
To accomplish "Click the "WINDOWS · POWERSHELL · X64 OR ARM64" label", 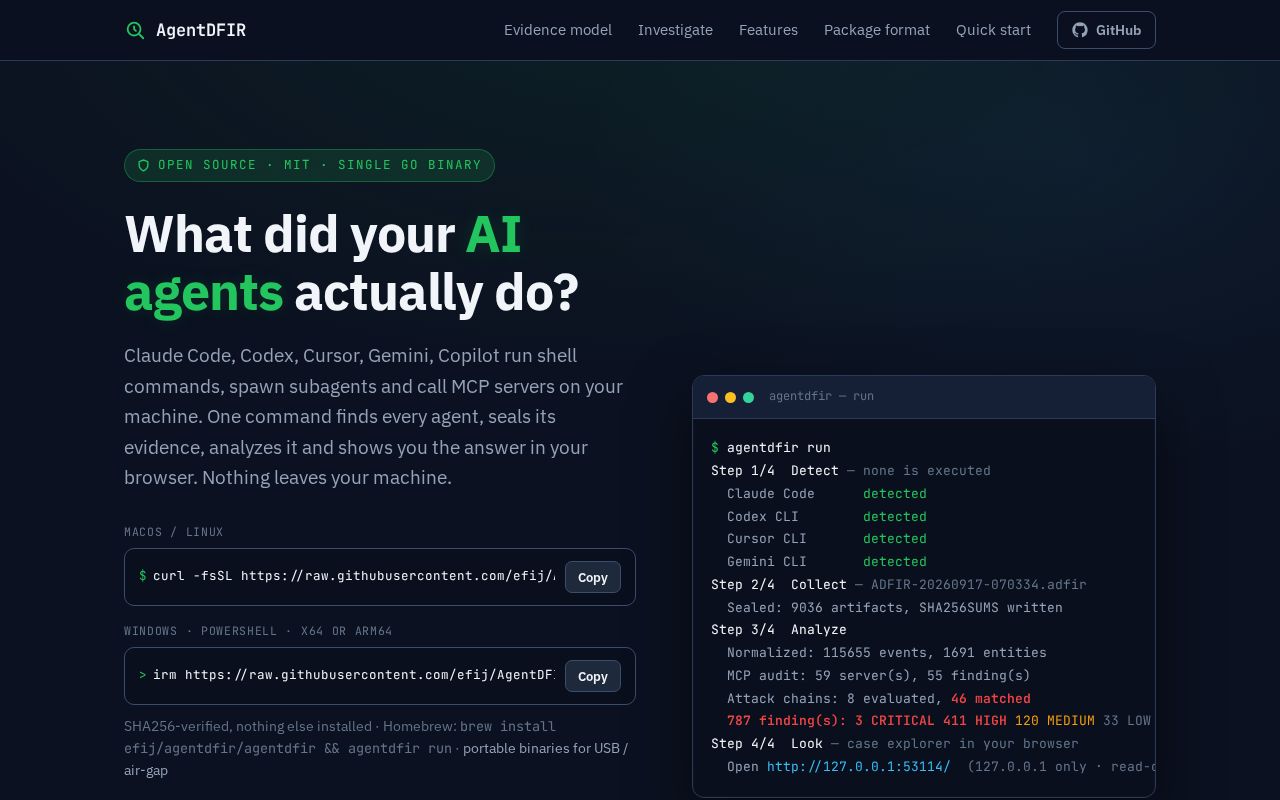I will click(258, 631).
